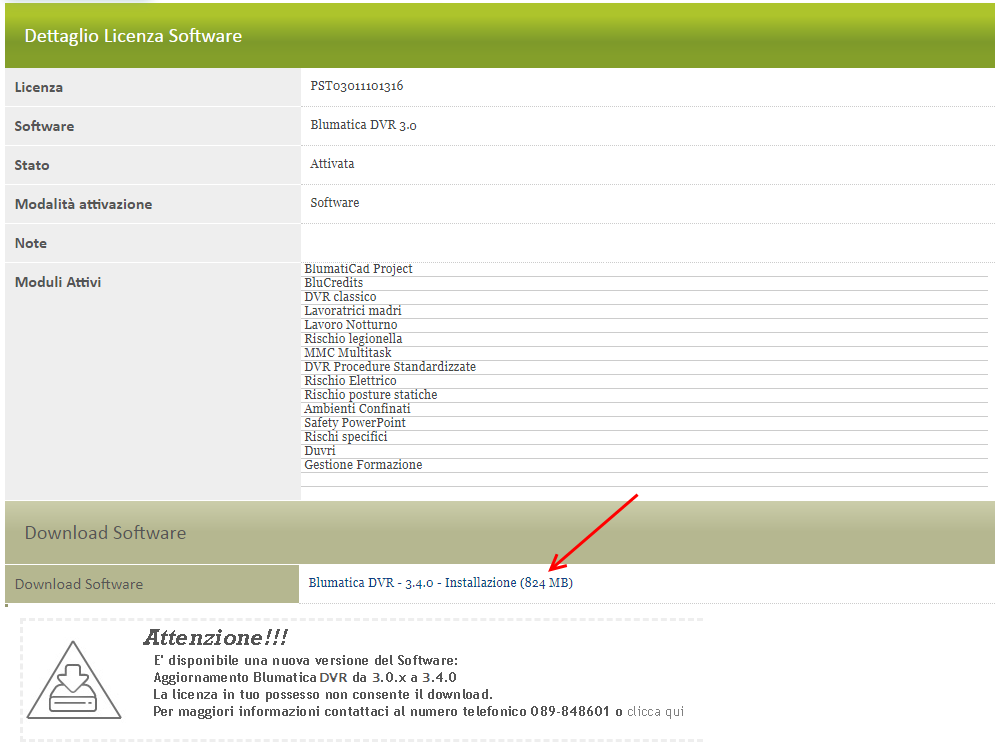The height and width of the screenshot is (747, 1000).
Task: Click the 'Download Software' section heading
Action: point(105,533)
